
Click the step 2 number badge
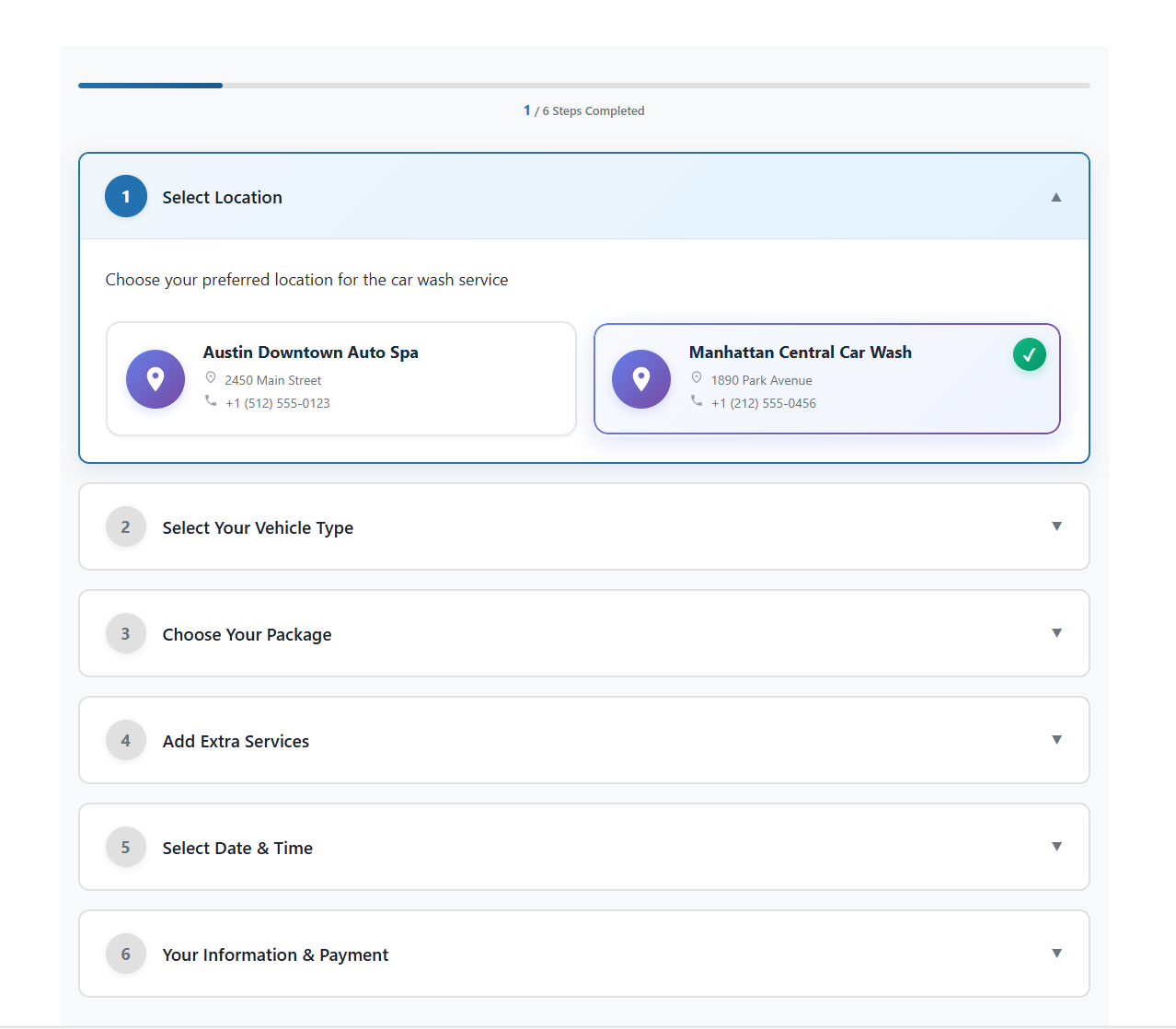click(x=126, y=527)
